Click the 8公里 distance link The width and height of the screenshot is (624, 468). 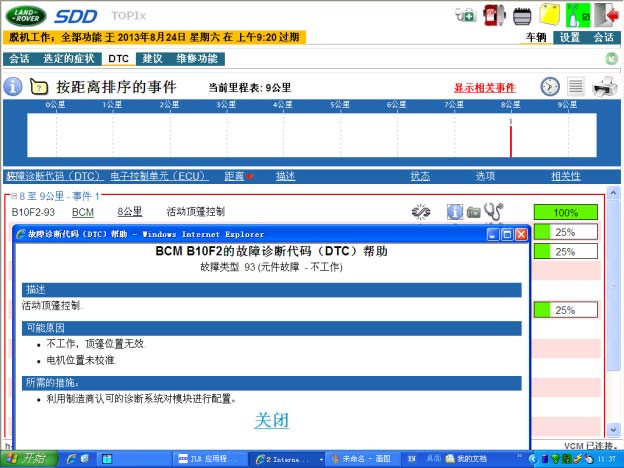tap(130, 212)
